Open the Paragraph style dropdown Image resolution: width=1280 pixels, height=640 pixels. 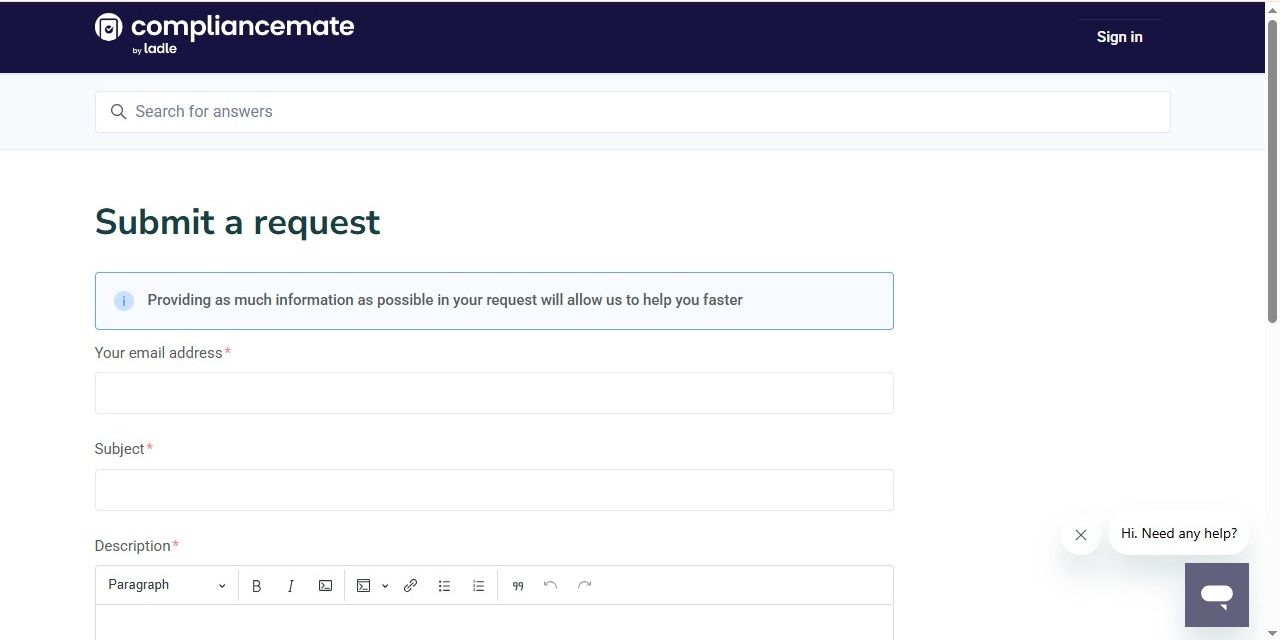click(x=165, y=585)
